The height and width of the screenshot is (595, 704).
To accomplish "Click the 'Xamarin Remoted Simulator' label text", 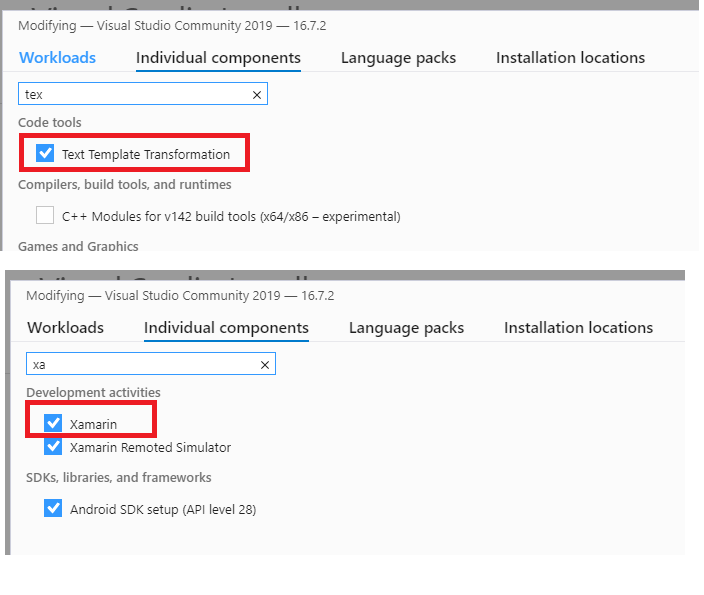I will [x=150, y=447].
